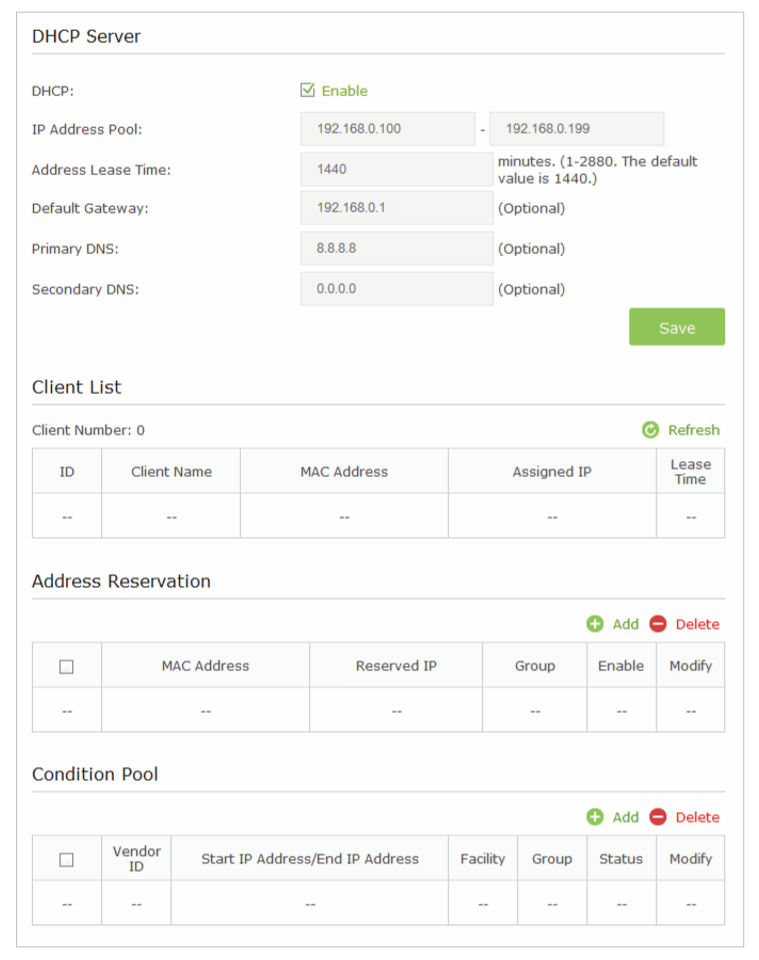Select the Default Gateway input field
Image resolution: width=759 pixels, height=960 pixels.
(x=396, y=209)
